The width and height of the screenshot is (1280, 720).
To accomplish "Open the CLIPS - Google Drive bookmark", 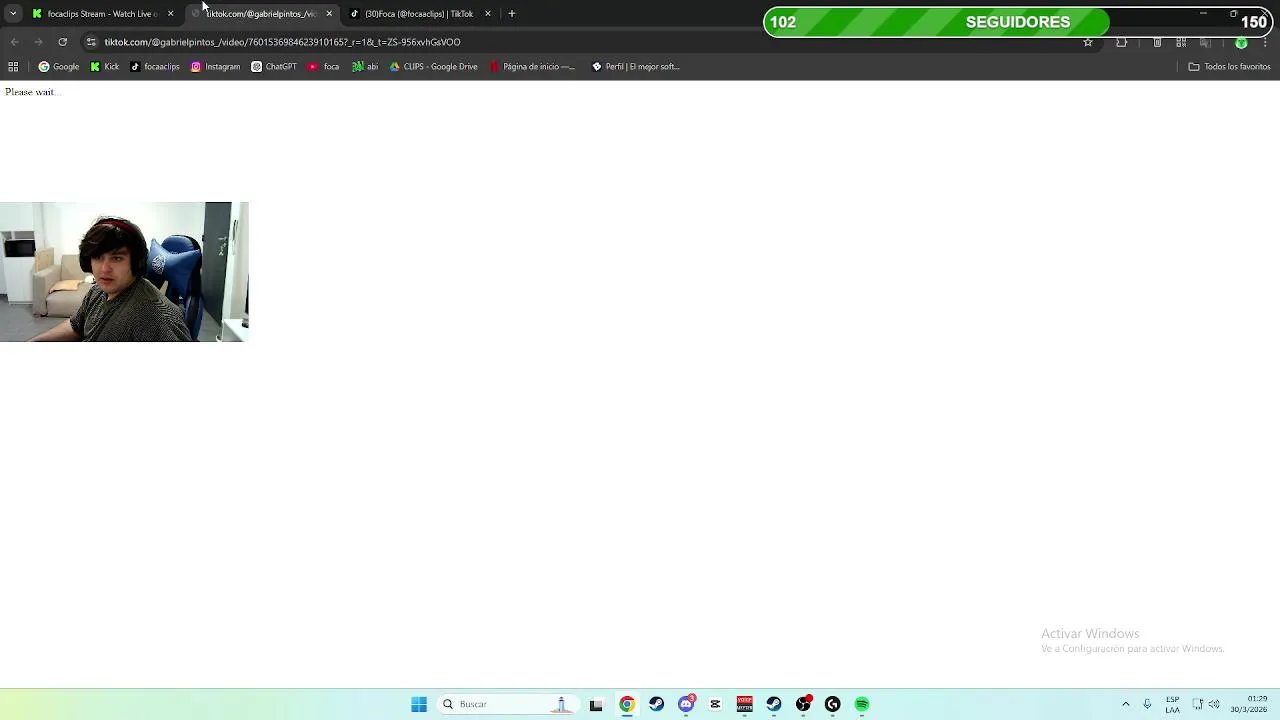I will (433, 67).
